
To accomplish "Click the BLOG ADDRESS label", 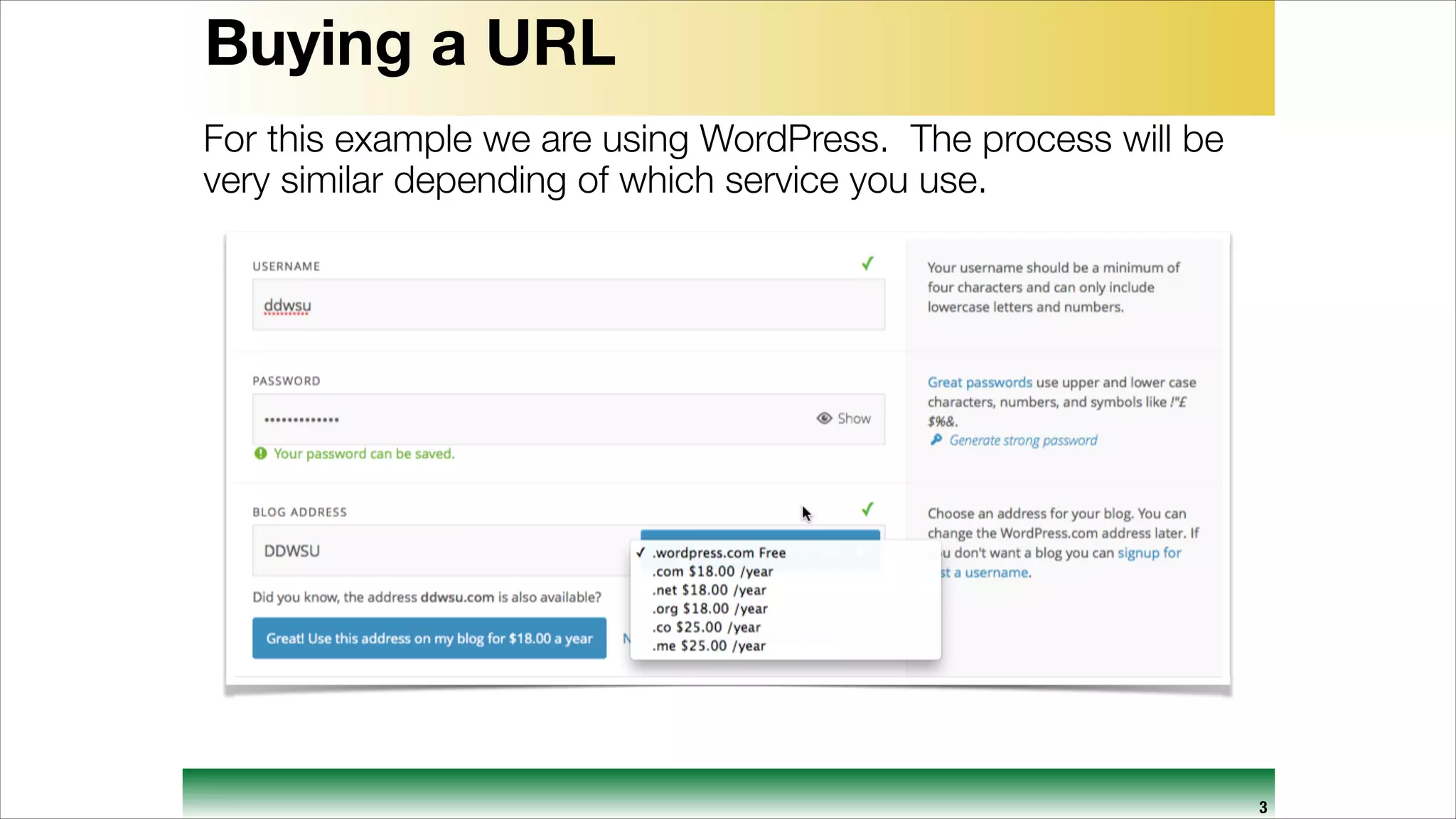I will (x=299, y=513).
